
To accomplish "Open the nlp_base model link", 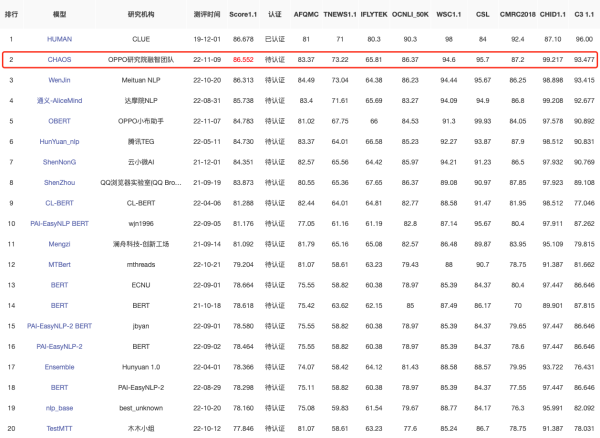I will click(x=59, y=408).
